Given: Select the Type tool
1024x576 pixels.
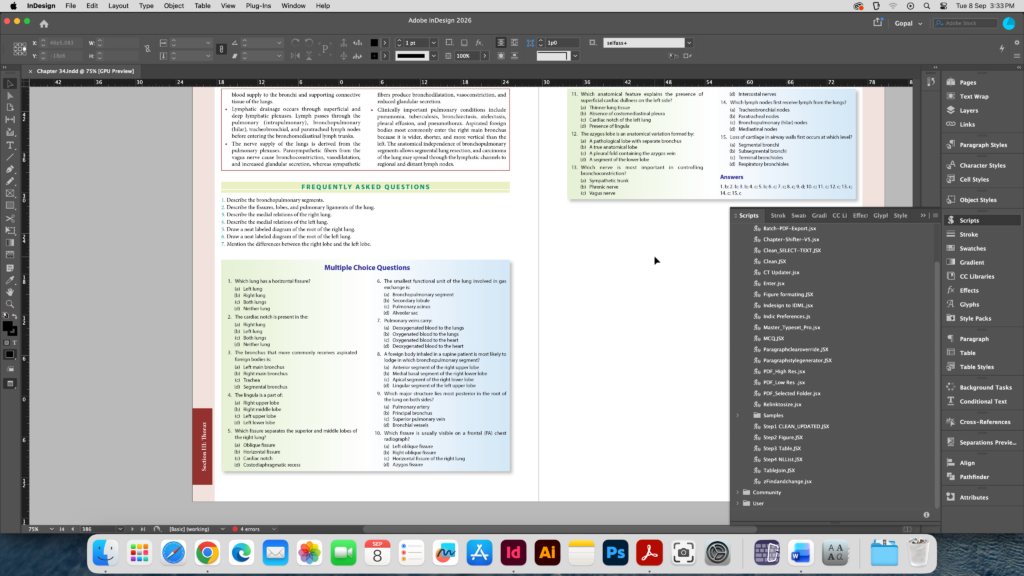Looking at the screenshot, I should pyautogui.click(x=10, y=145).
